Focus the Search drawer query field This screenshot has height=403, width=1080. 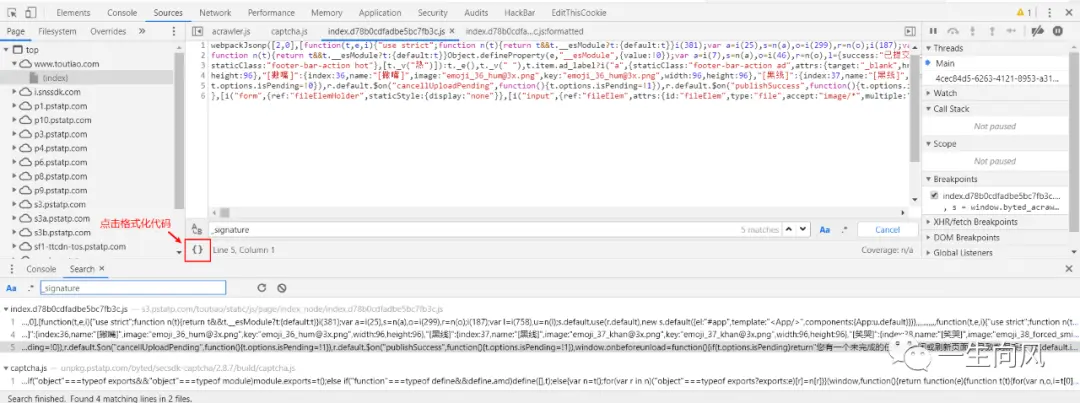pos(133,288)
